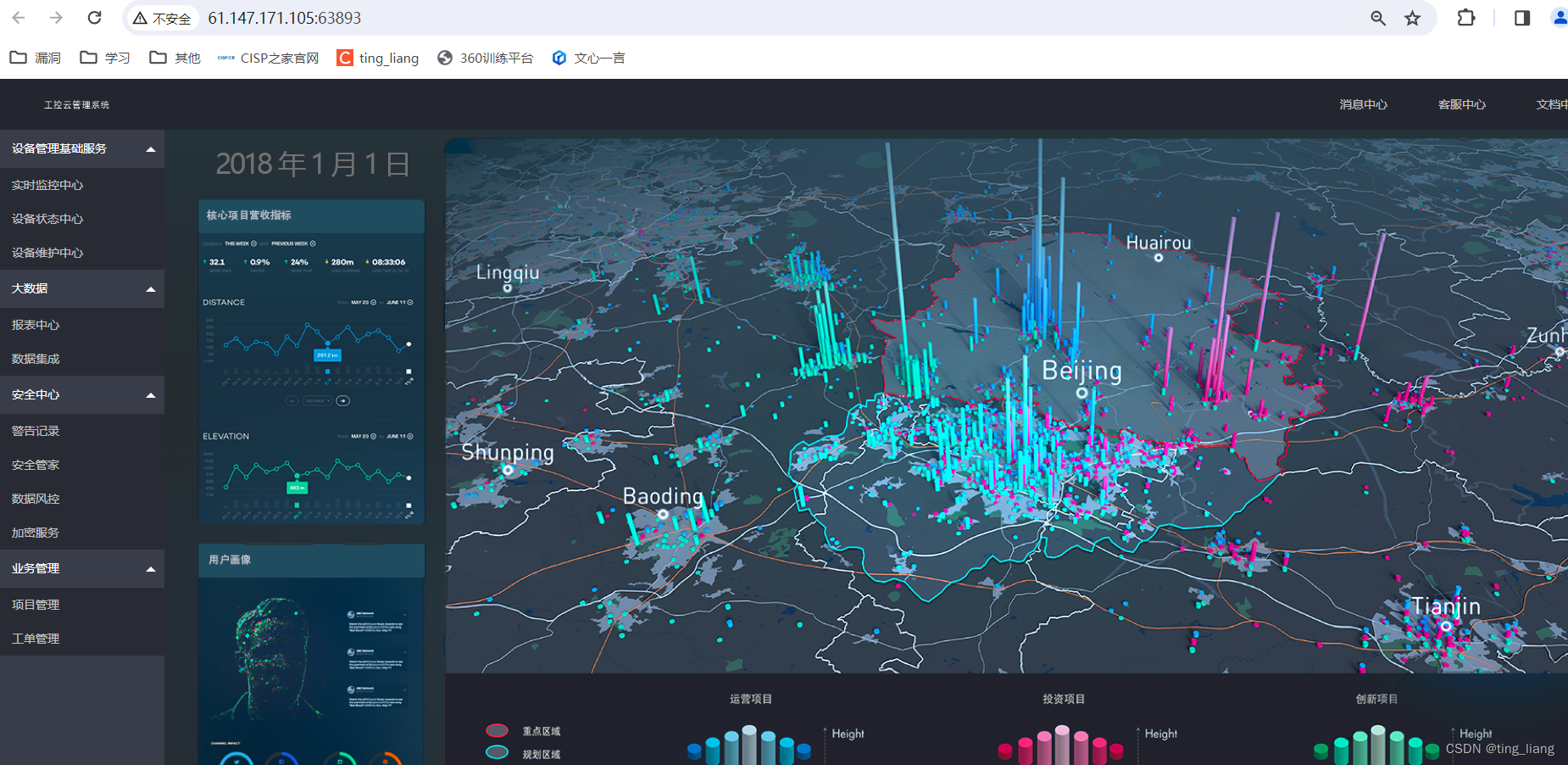Open 设备状态中心 in the sidebar
The height and width of the screenshot is (765, 1568).
tap(47, 219)
